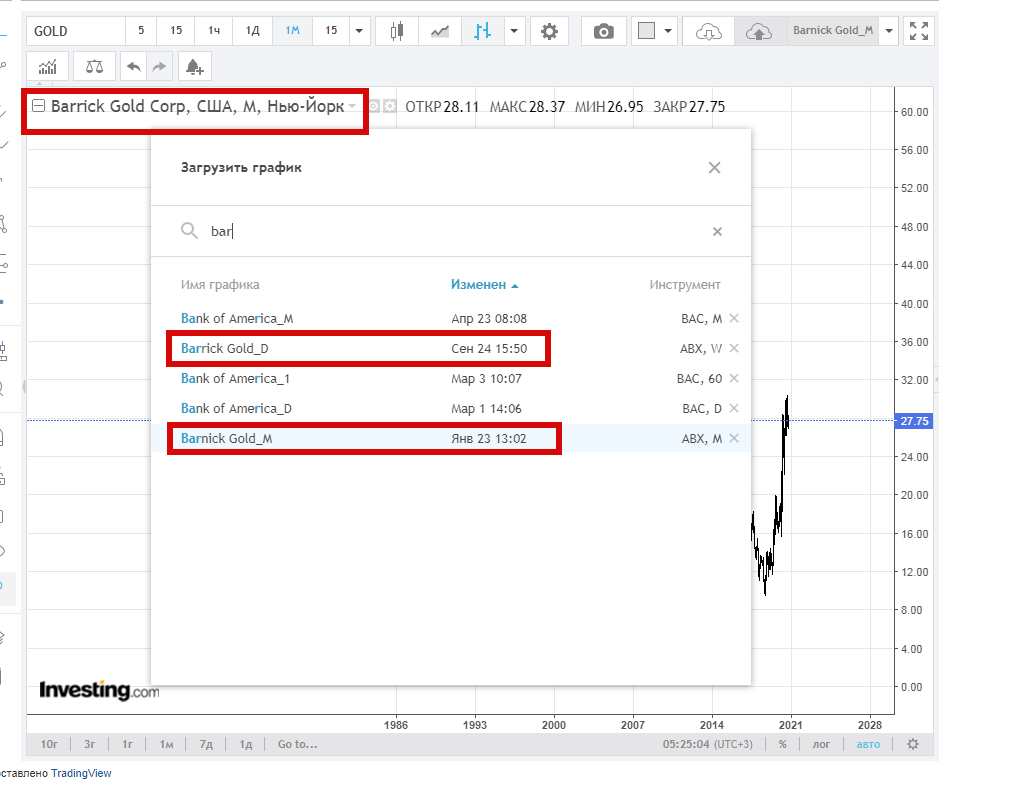Open the timeframe dropdown arrow
1020x786 pixels.
pyautogui.click(x=359, y=31)
